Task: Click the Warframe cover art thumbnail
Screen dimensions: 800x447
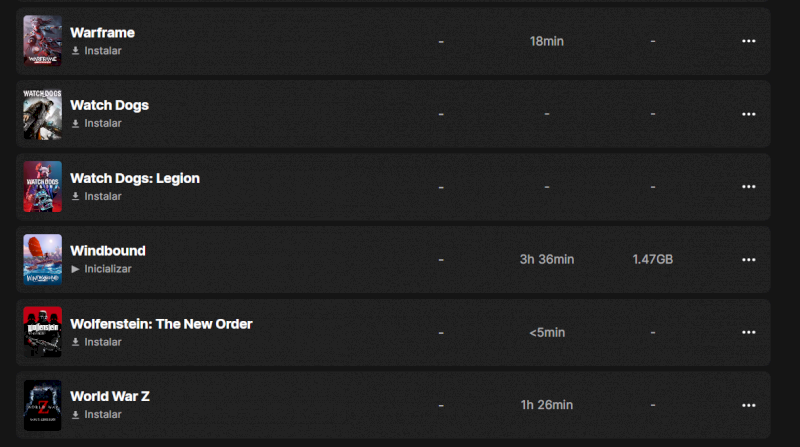Action: [x=43, y=41]
